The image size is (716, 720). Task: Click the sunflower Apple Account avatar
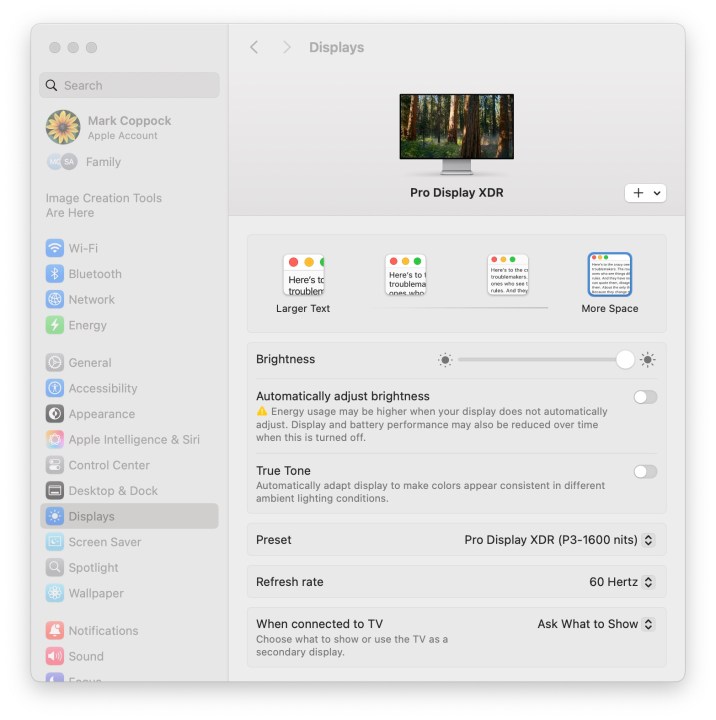pos(63,127)
